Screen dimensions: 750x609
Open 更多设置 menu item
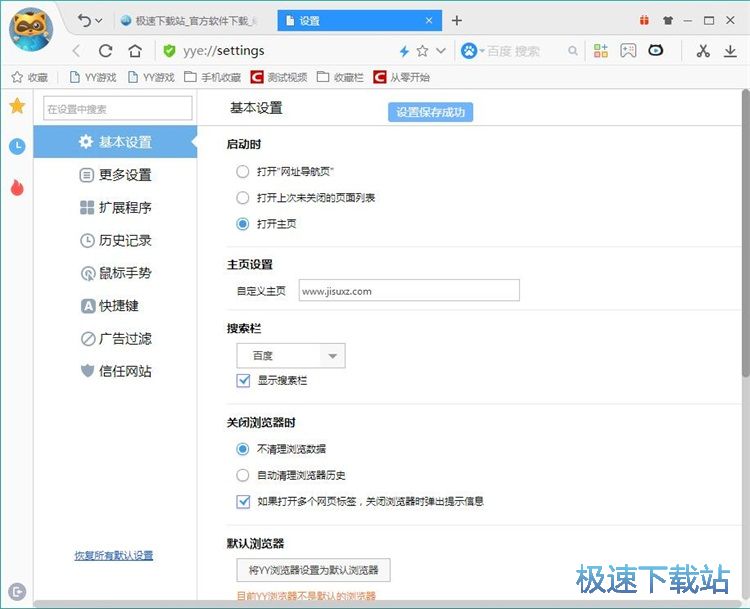tap(115, 175)
